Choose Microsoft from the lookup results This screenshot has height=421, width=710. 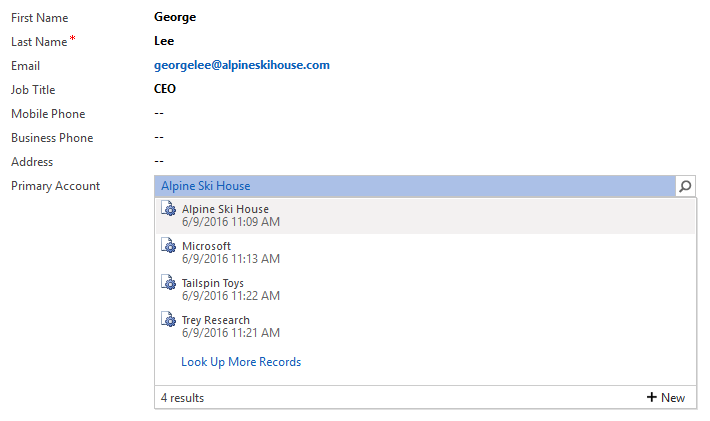click(x=425, y=253)
